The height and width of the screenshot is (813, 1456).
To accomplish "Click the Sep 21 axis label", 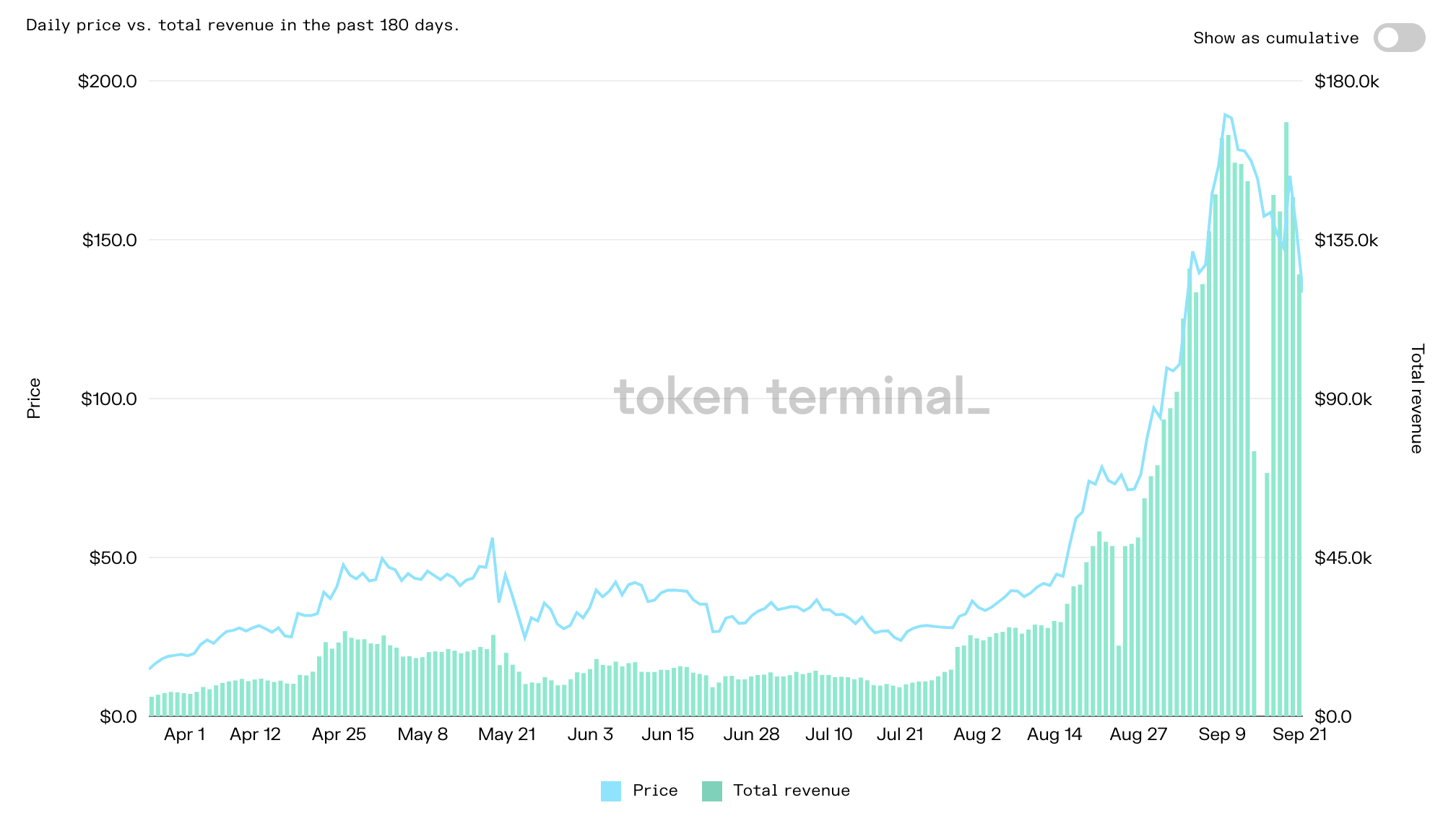I will point(1299,734).
